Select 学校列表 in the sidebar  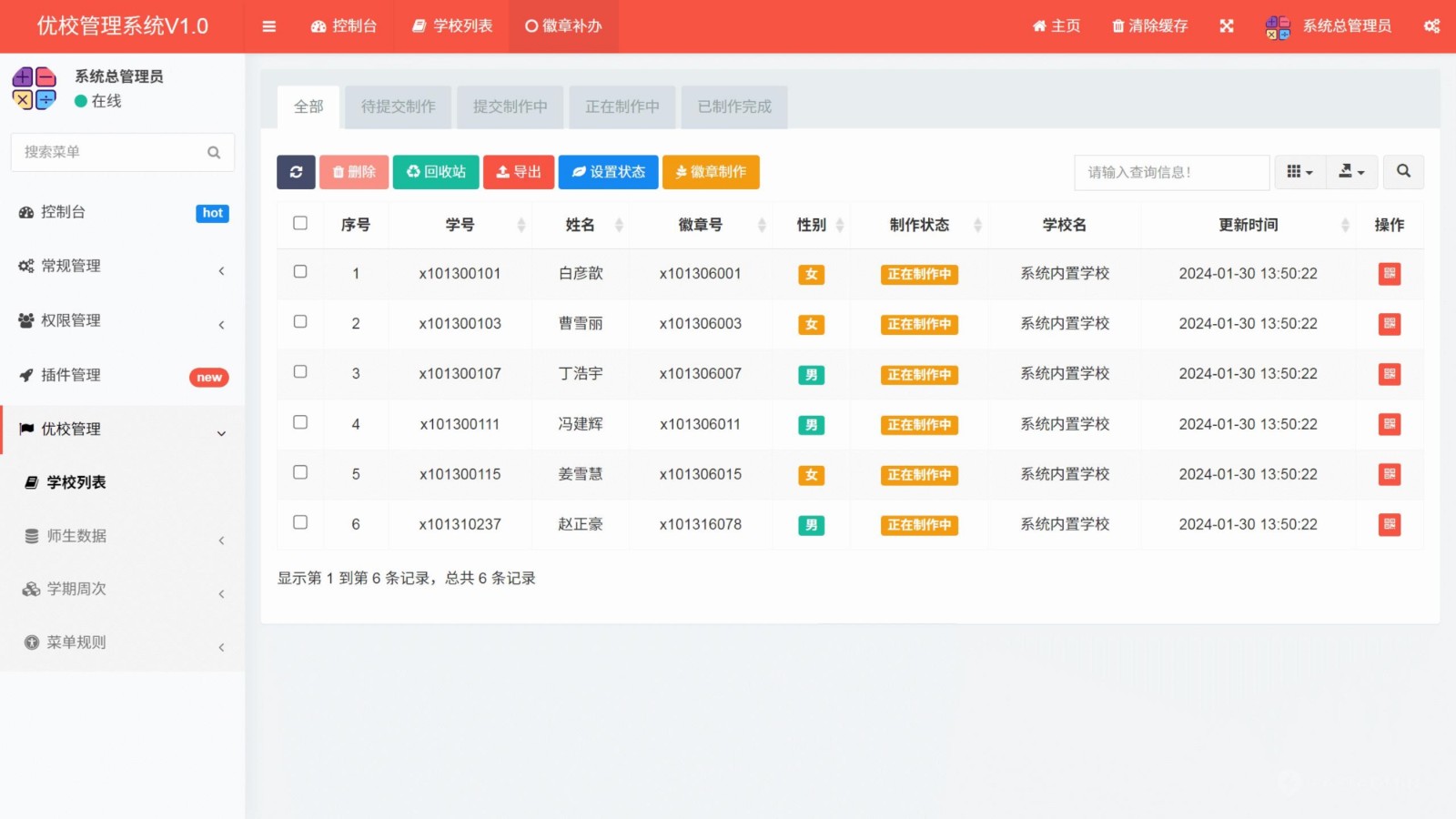point(123,483)
